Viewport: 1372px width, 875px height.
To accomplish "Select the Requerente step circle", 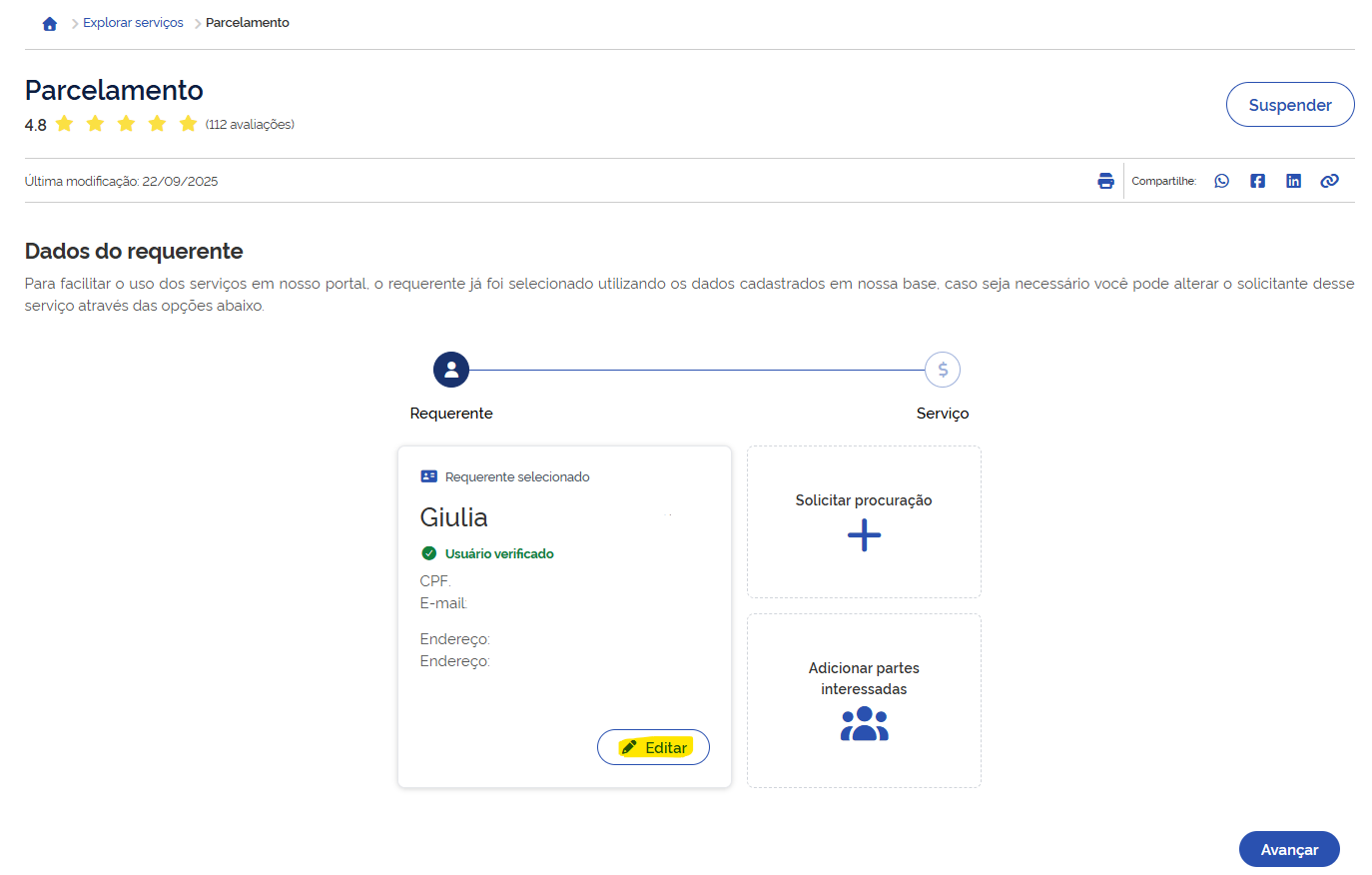I will pos(451,370).
